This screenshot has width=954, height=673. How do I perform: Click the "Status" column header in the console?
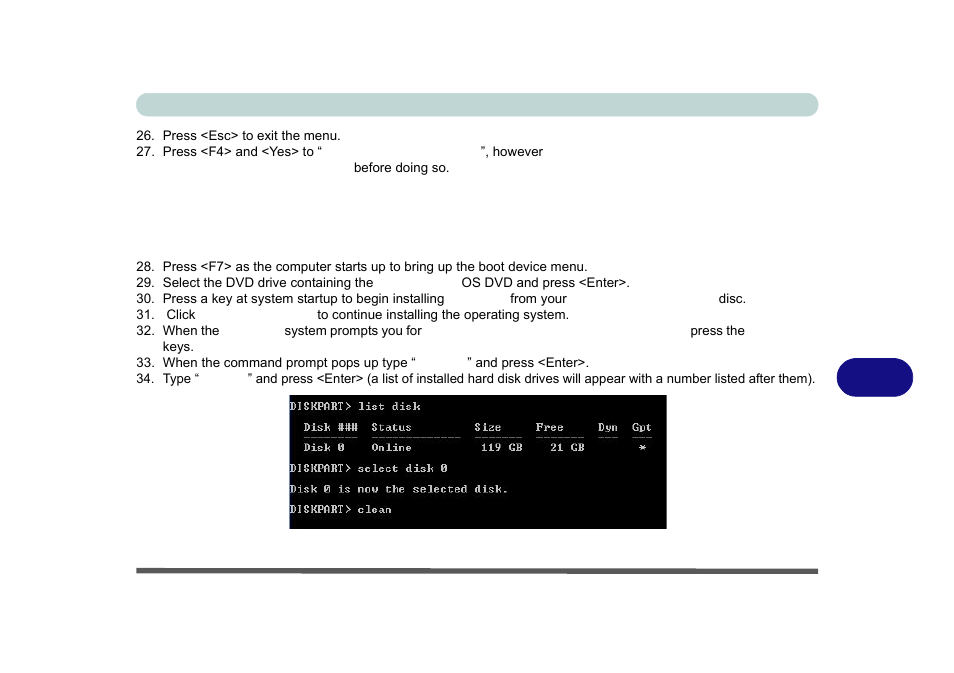pos(391,427)
